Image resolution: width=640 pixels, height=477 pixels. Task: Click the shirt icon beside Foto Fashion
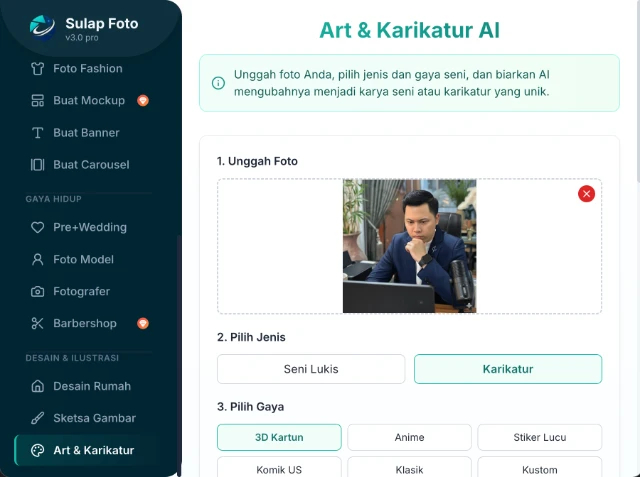pos(38,69)
